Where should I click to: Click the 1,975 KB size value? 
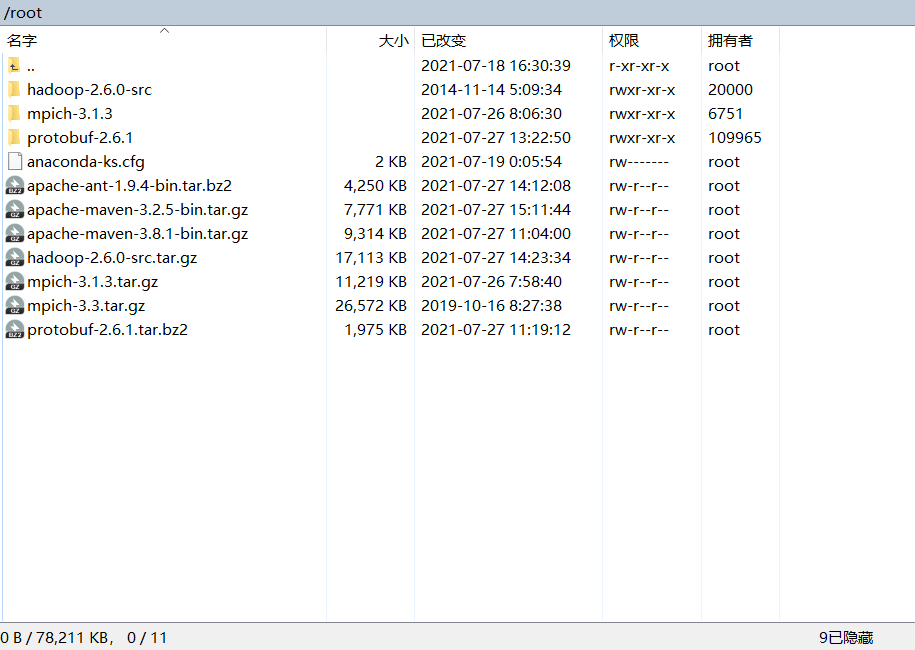pyautogui.click(x=375, y=329)
